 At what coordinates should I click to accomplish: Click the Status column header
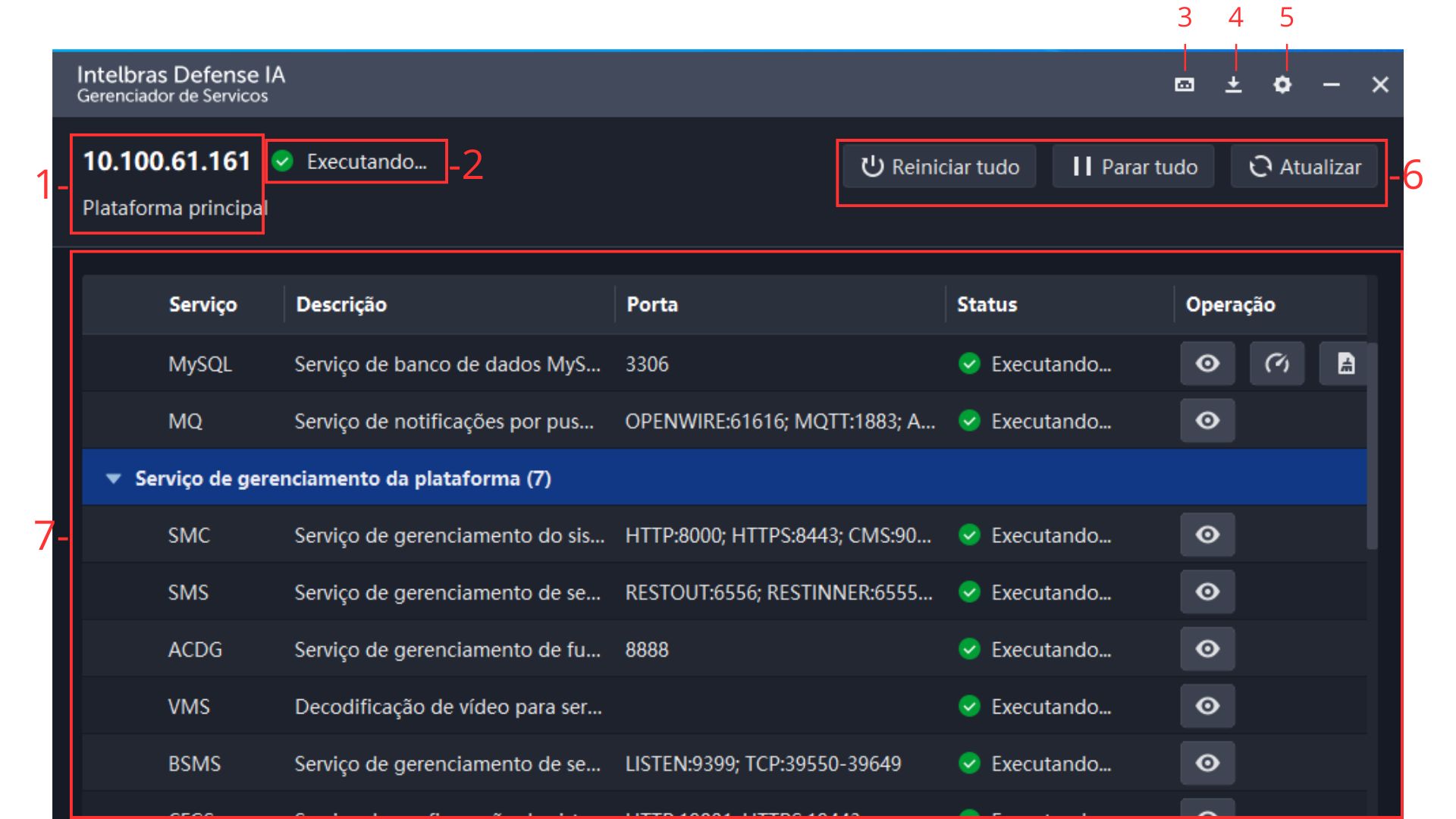[x=987, y=305]
